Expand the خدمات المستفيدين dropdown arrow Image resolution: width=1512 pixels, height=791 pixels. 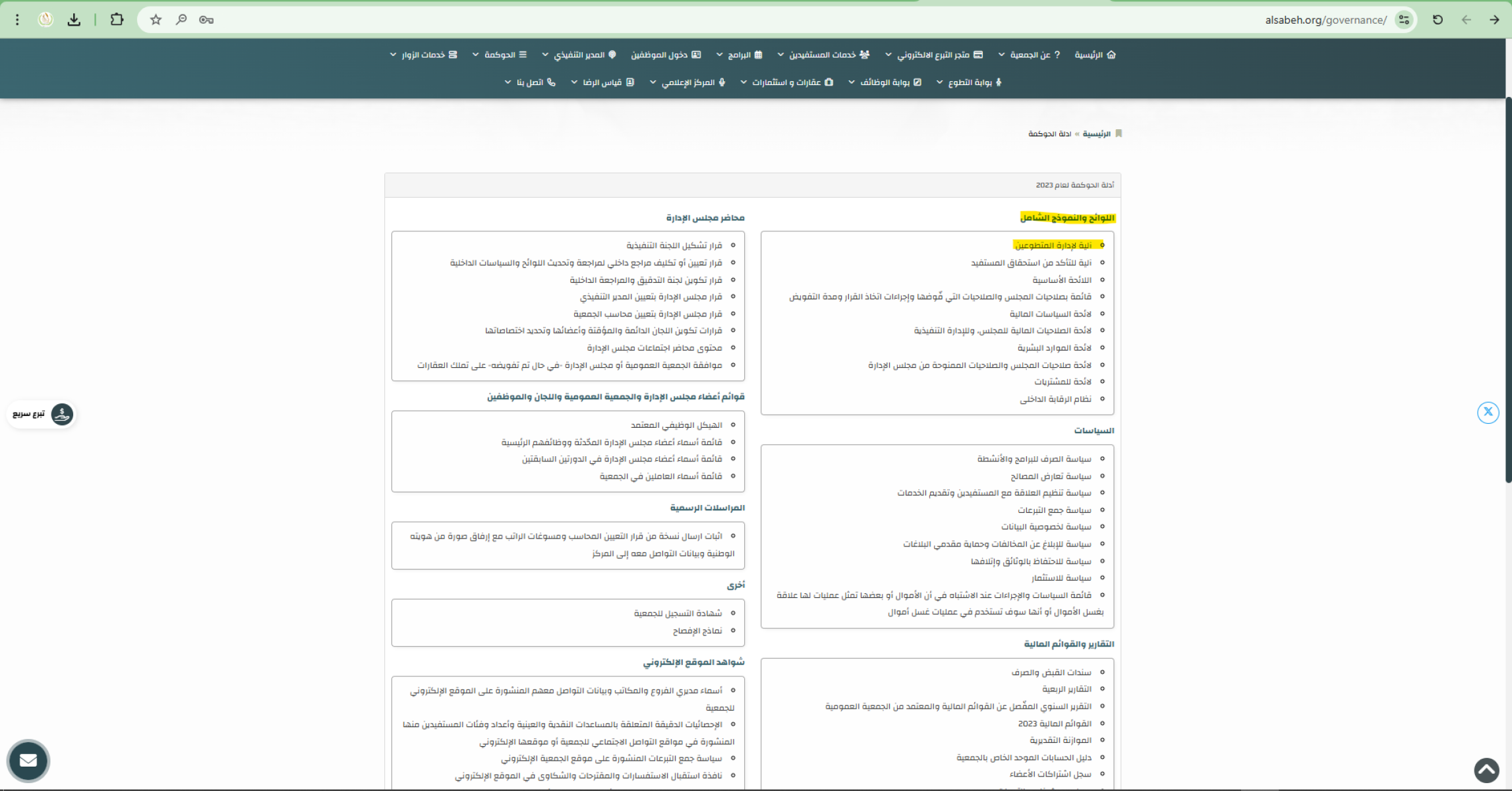[x=780, y=55]
